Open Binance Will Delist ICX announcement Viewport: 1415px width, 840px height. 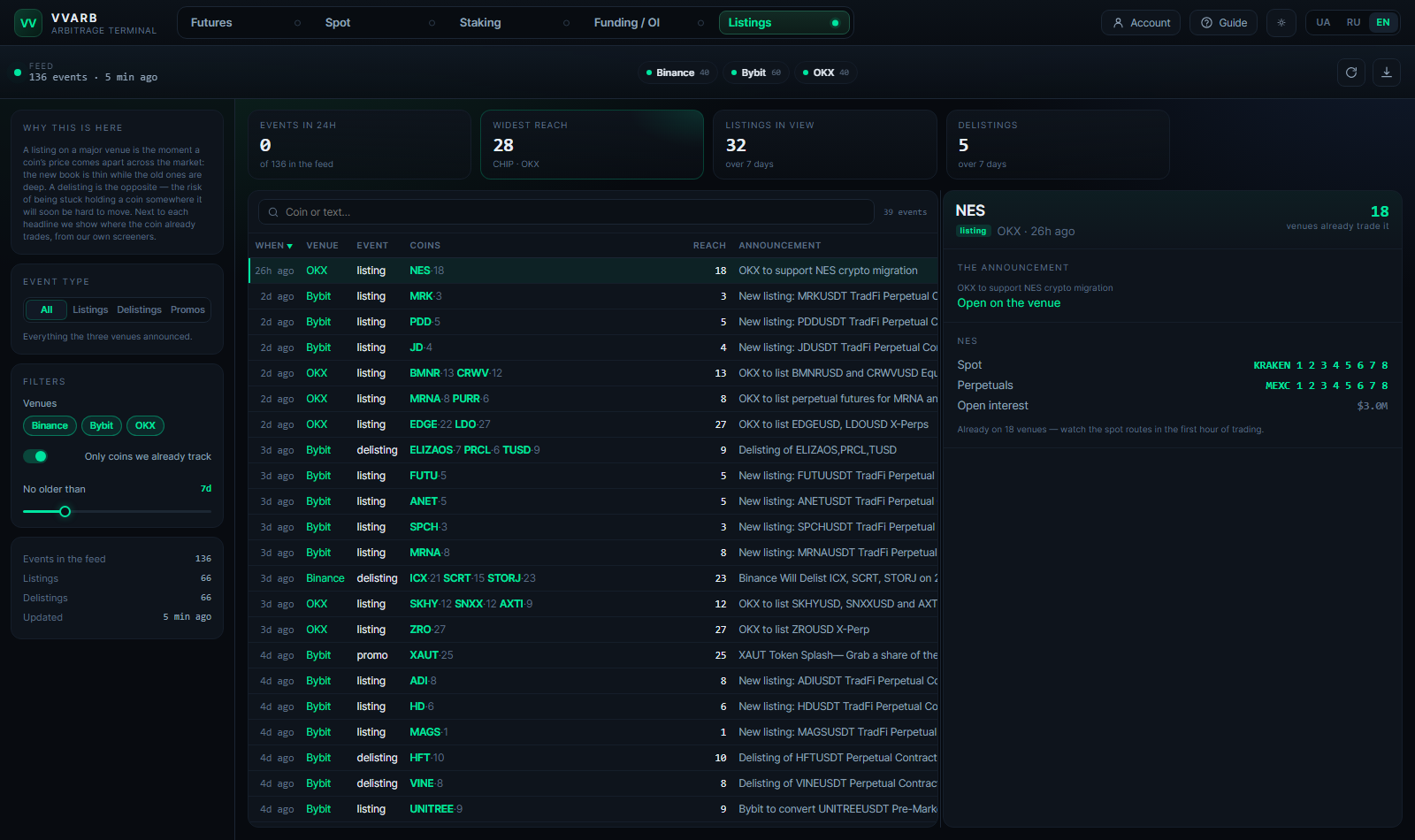[838, 578]
